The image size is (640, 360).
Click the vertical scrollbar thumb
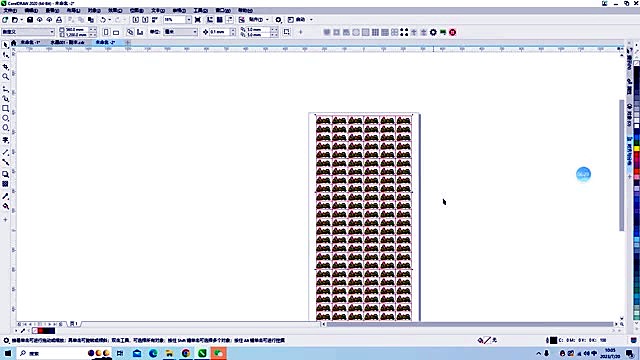click(622, 165)
